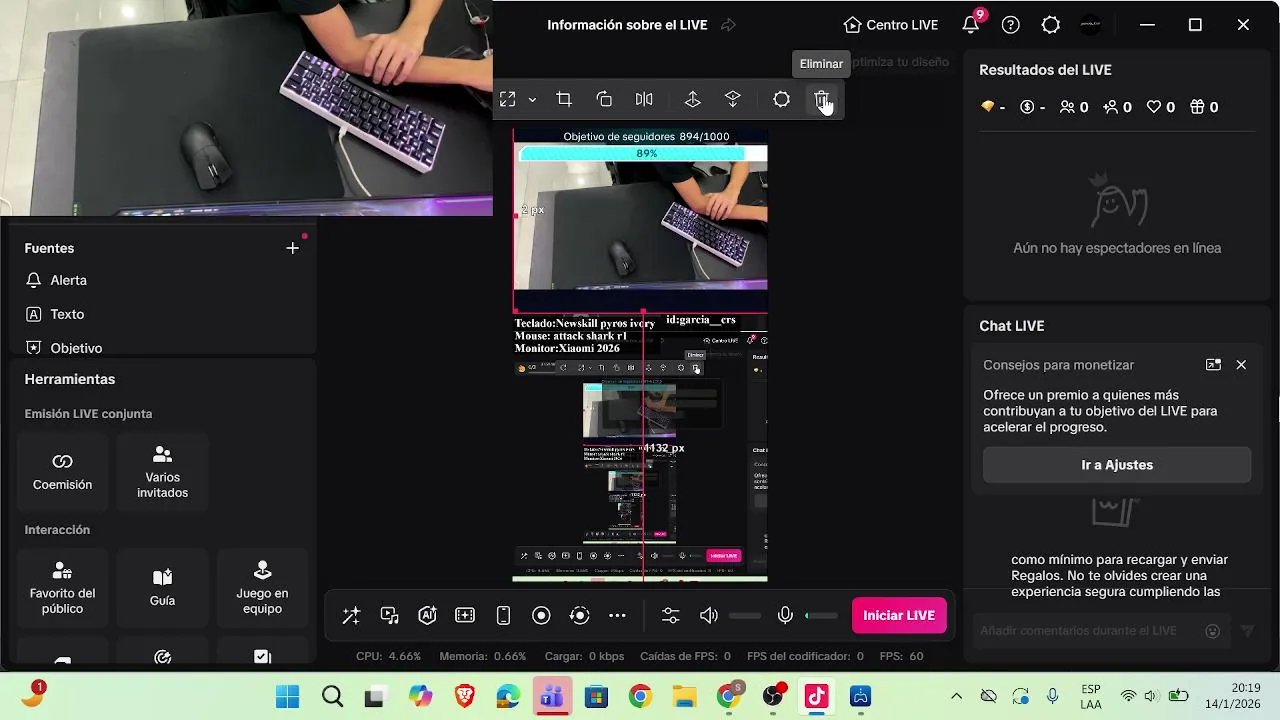
Task: Bring the selected layer forward
Action: point(692,100)
